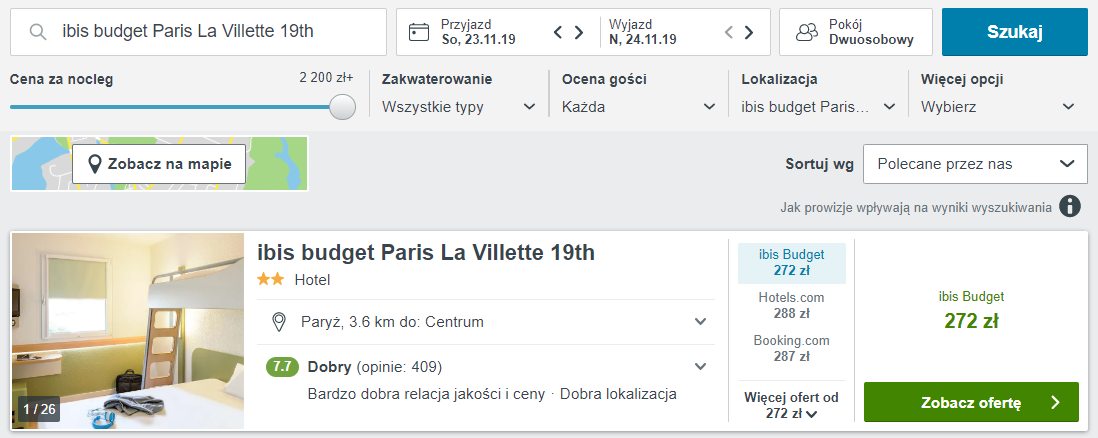Screen dimensions: 1098x438
Task: Show more offers from 272 zł
Action: 791,405
